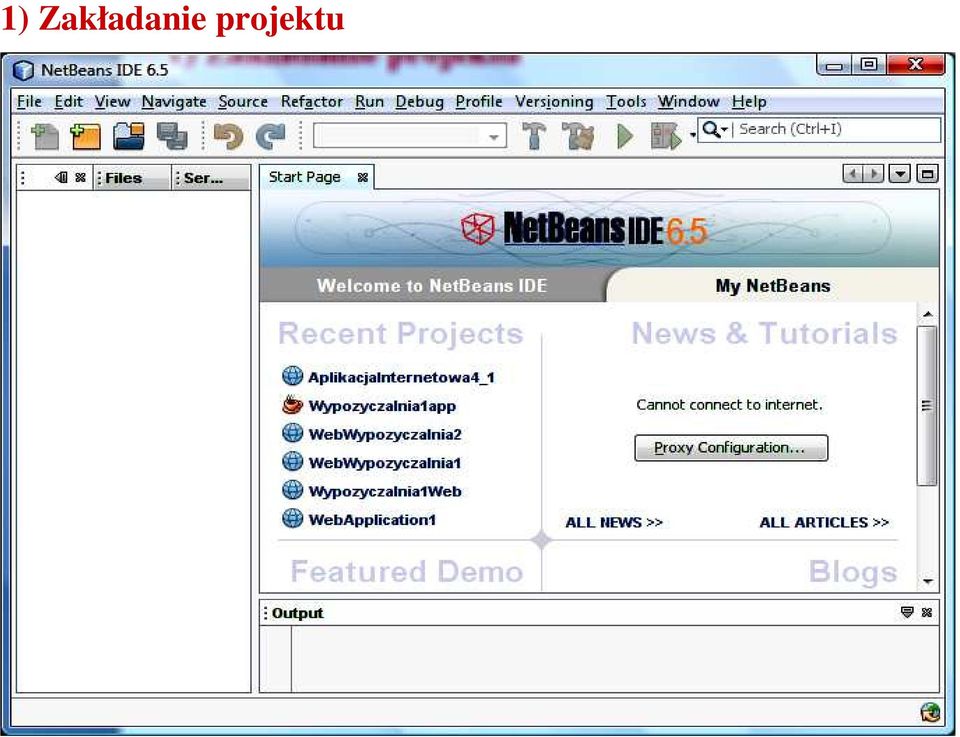The width and height of the screenshot is (960, 737).
Task: Open the ALL NEWS >> link
Action: click(x=614, y=522)
